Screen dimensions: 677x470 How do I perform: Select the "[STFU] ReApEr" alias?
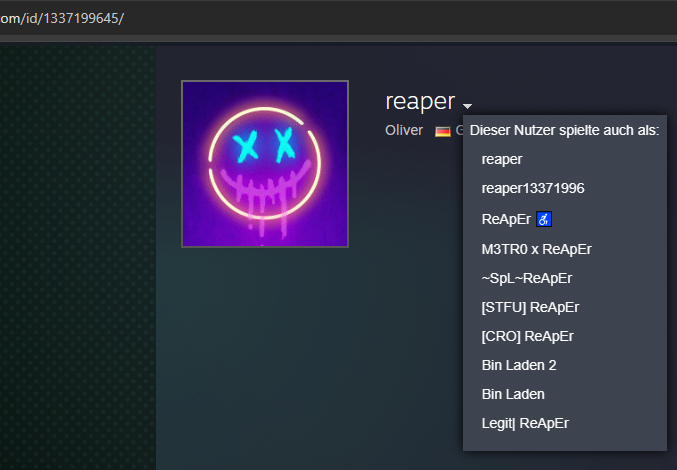pyautogui.click(x=530, y=307)
